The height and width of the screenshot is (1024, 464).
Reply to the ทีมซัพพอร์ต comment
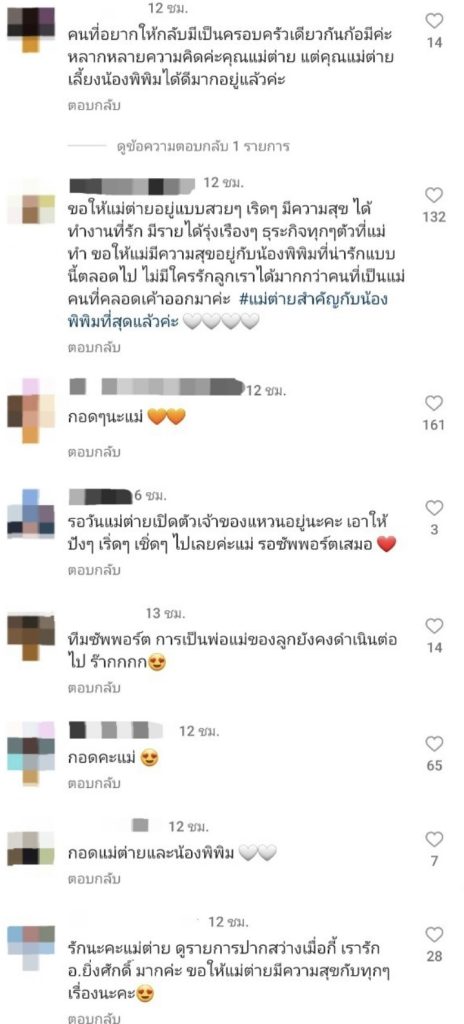click(94, 688)
